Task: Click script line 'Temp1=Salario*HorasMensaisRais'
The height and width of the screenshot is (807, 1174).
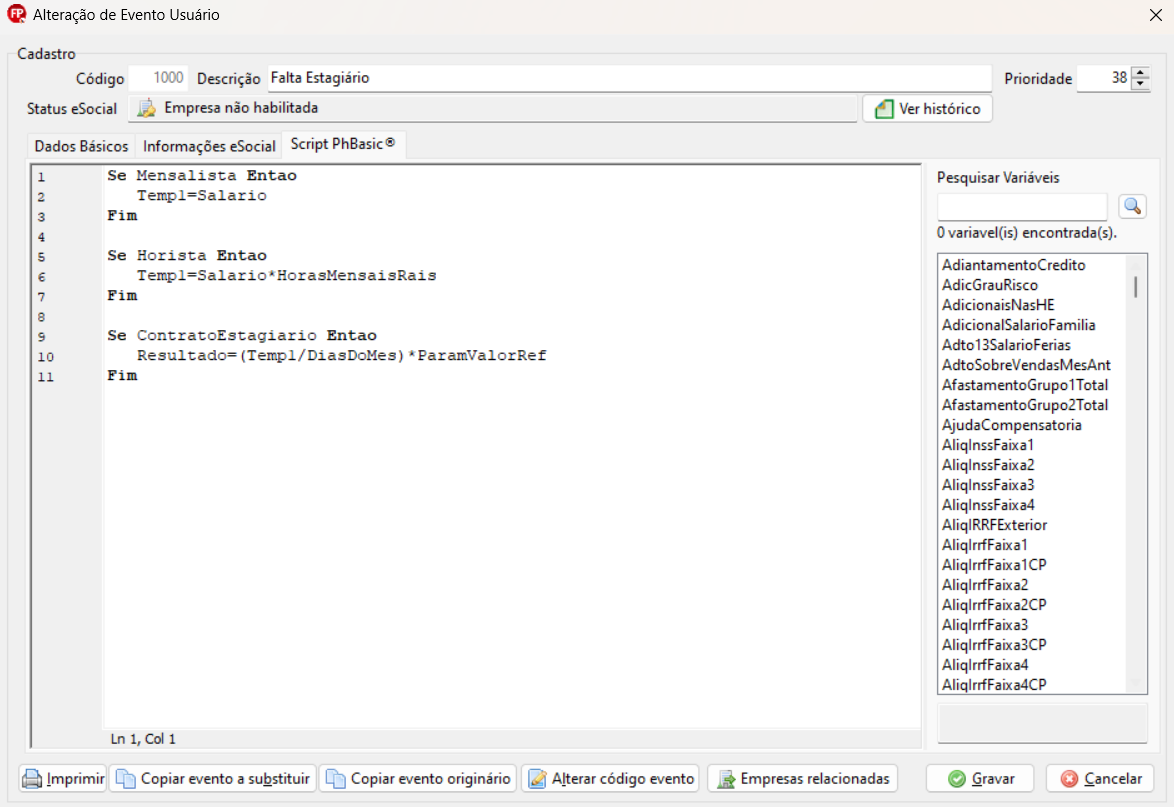Action: coord(286,275)
